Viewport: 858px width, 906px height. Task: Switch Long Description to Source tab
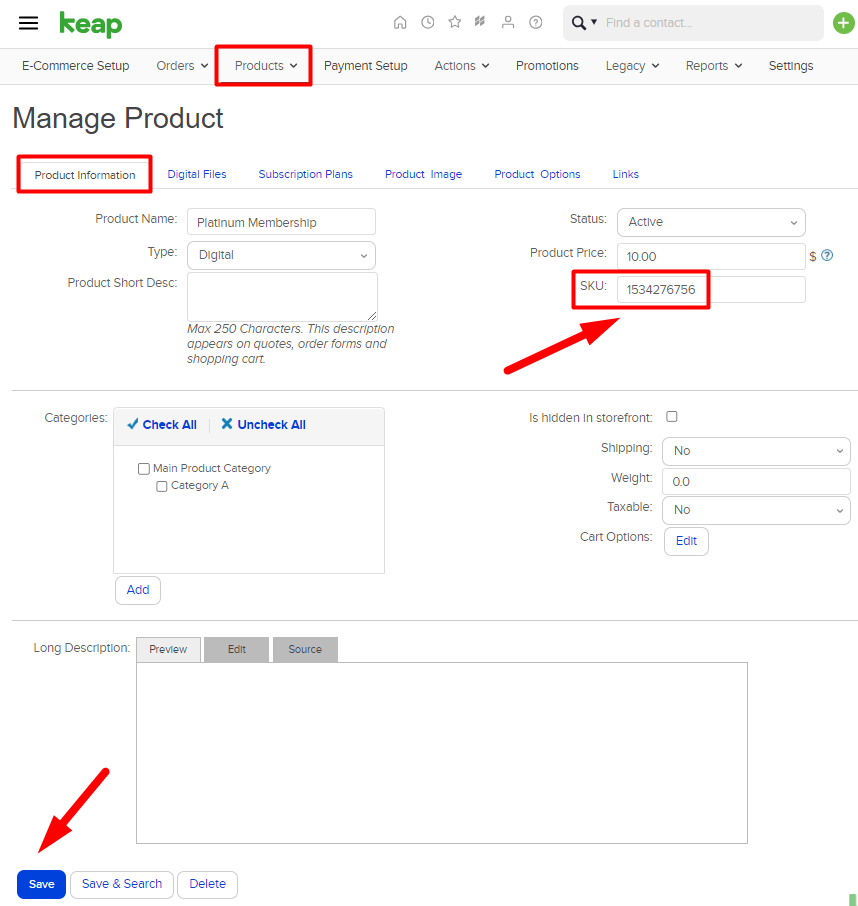pyautogui.click(x=305, y=649)
